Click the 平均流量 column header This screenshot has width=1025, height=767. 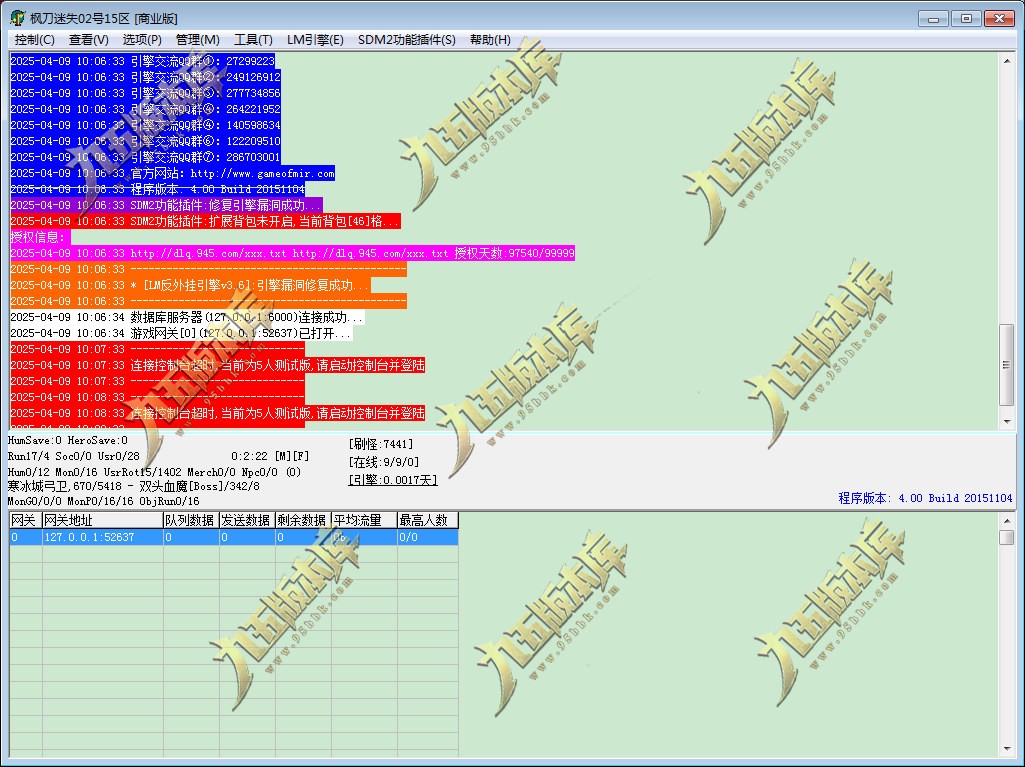point(364,520)
